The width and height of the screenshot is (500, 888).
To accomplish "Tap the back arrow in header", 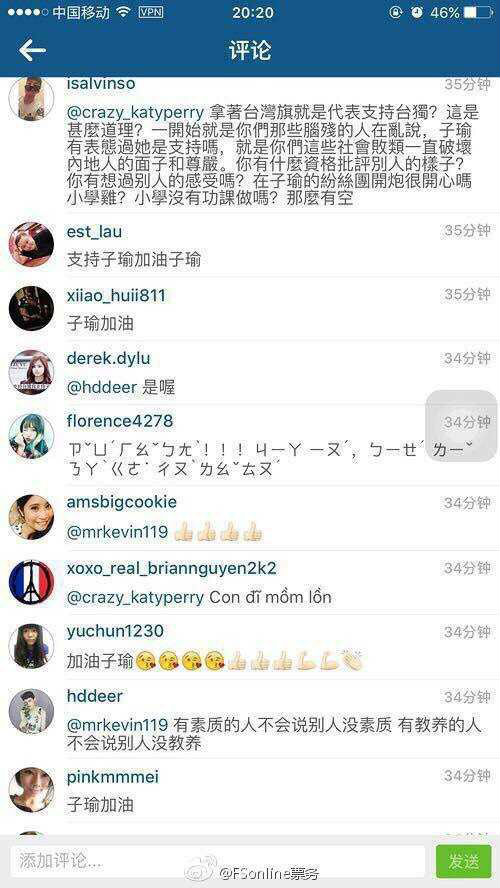I will coord(32,50).
